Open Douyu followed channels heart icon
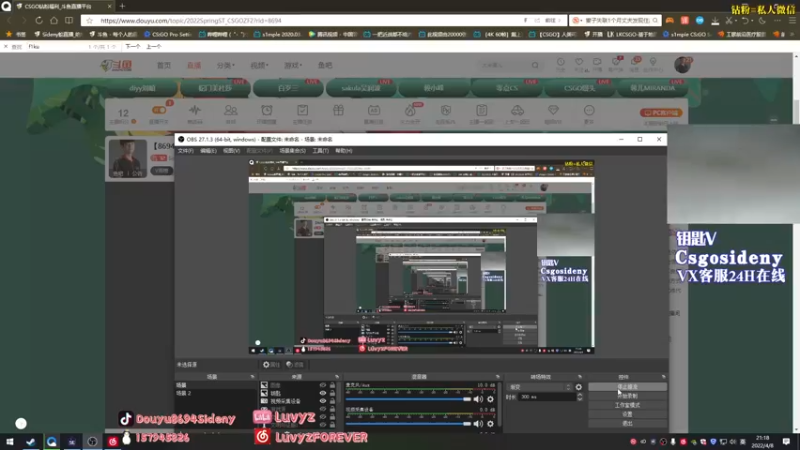800x450 pixels. (579, 64)
